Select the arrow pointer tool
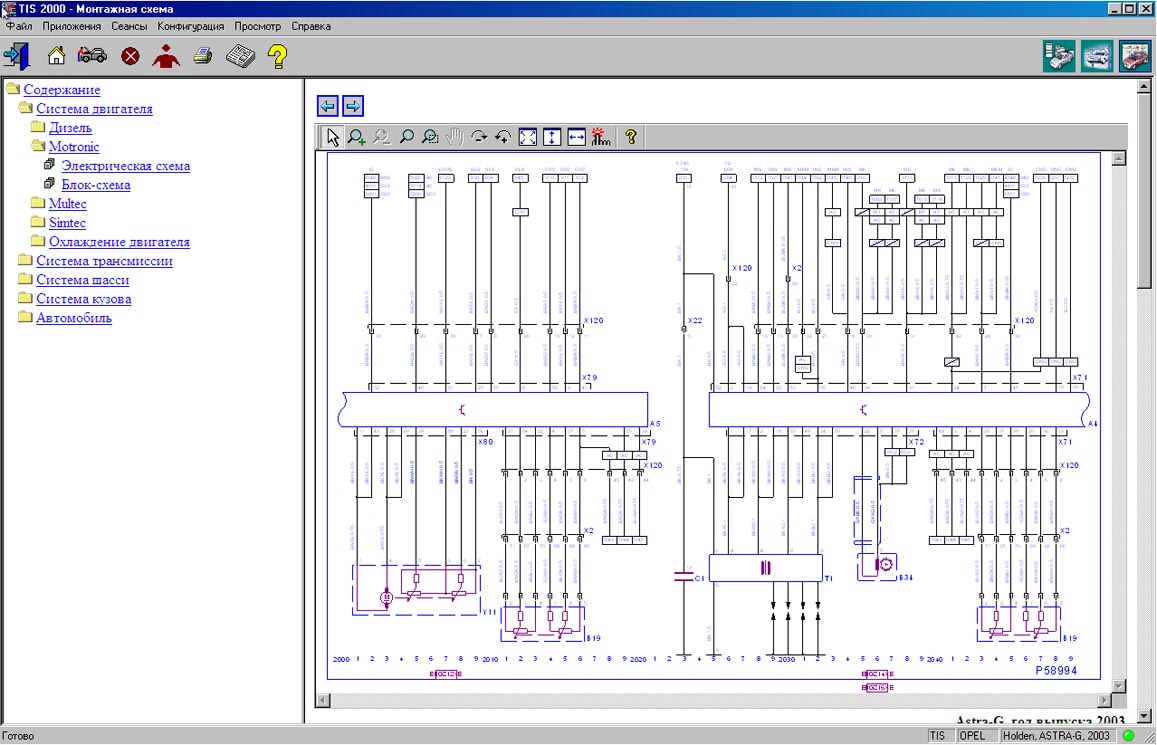 [x=333, y=137]
